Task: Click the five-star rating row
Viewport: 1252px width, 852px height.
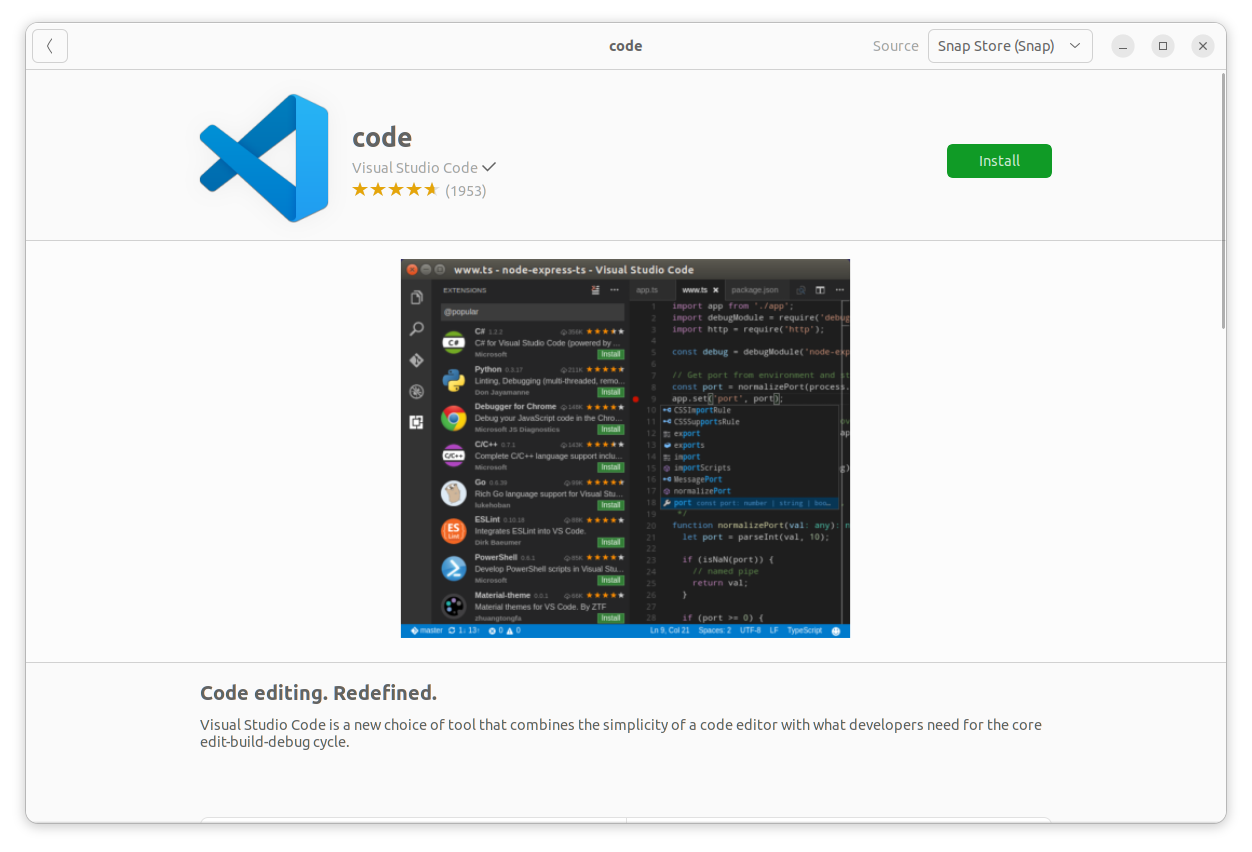Action: pyautogui.click(x=395, y=190)
